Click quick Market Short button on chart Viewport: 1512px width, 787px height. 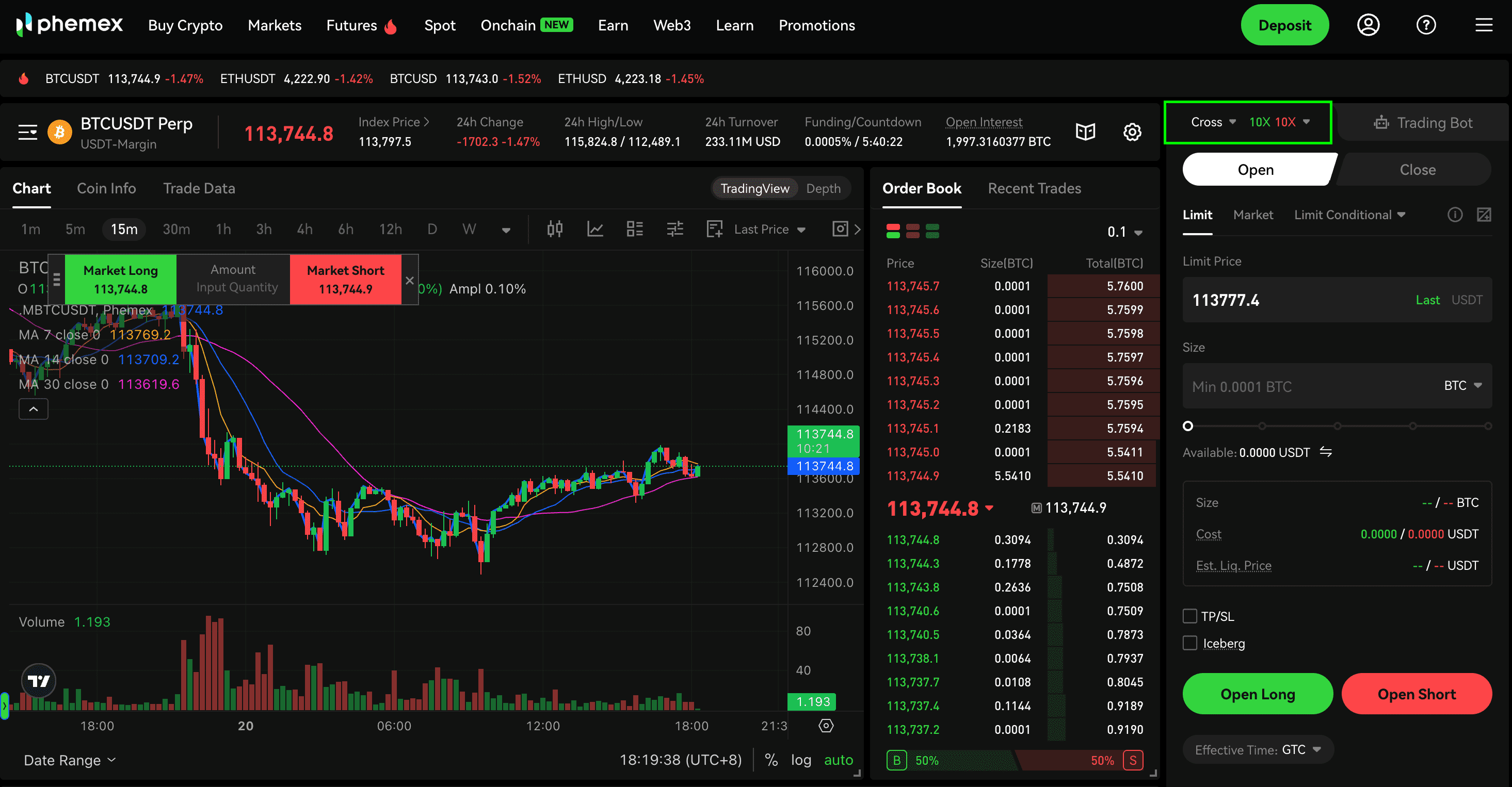345,279
